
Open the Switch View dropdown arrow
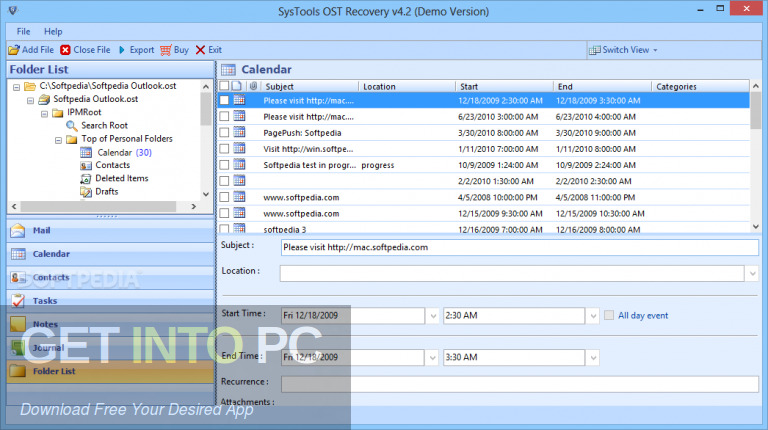point(655,50)
